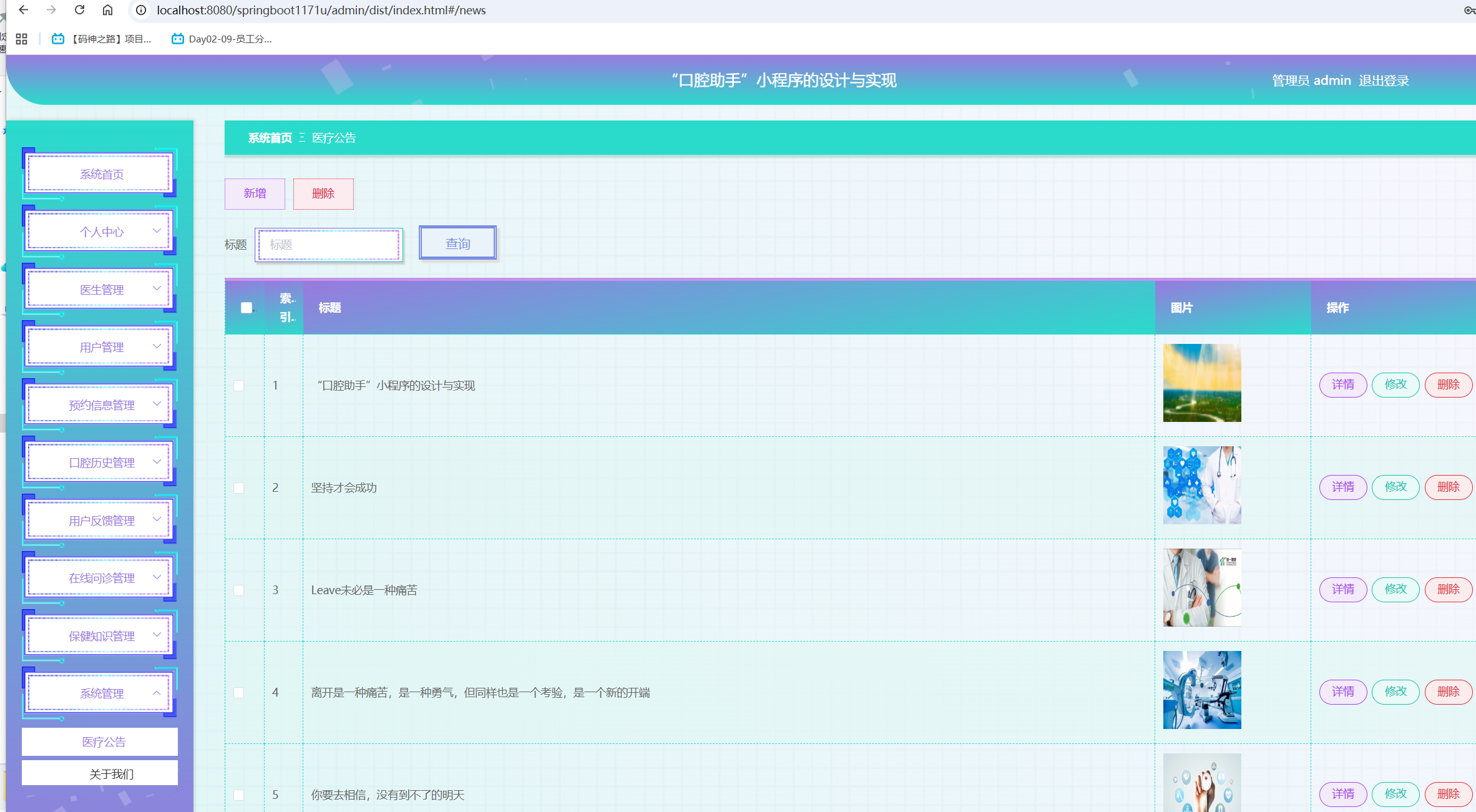
Task: Click the 新增 button
Action: tap(255, 193)
